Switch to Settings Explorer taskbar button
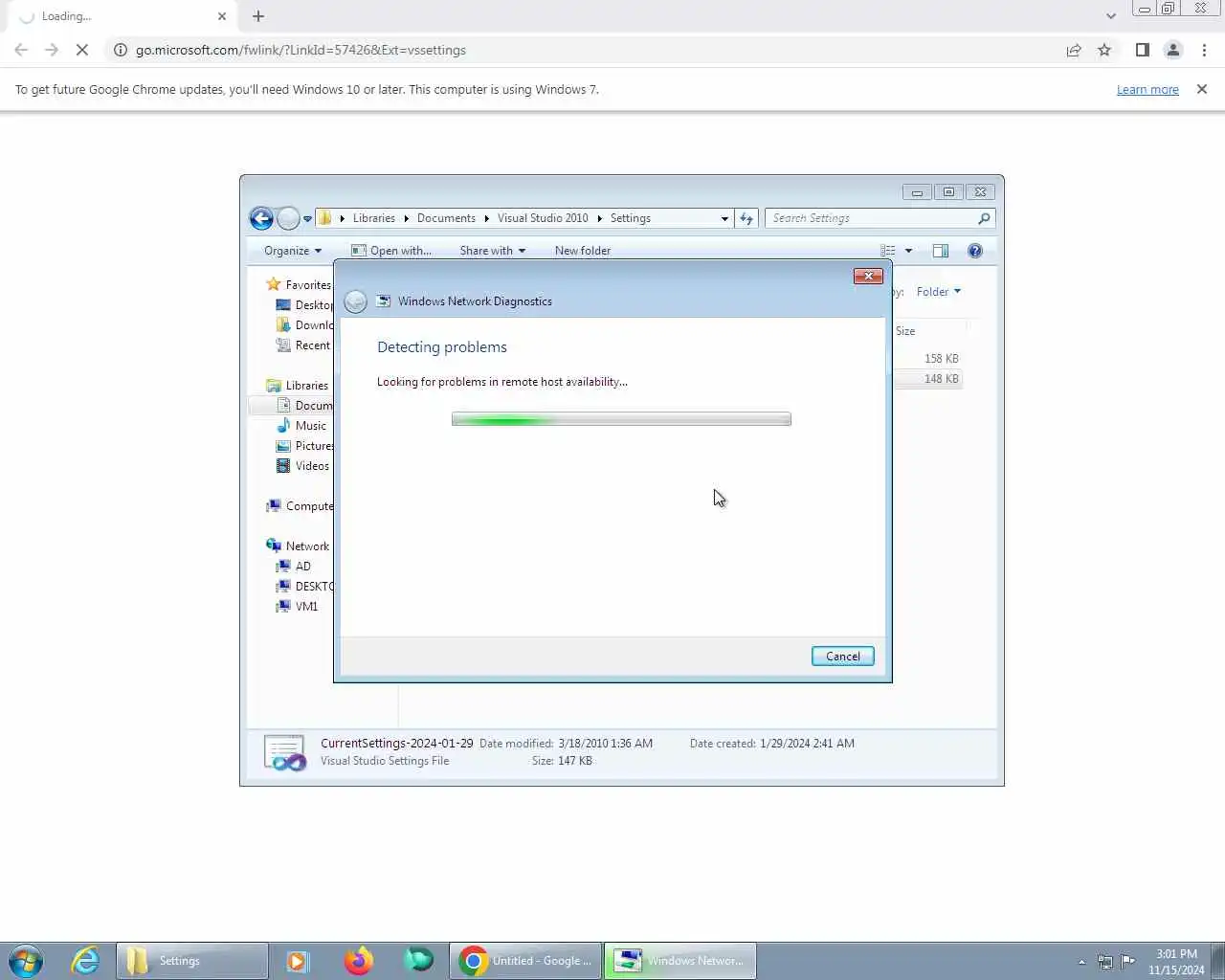 click(x=192, y=961)
